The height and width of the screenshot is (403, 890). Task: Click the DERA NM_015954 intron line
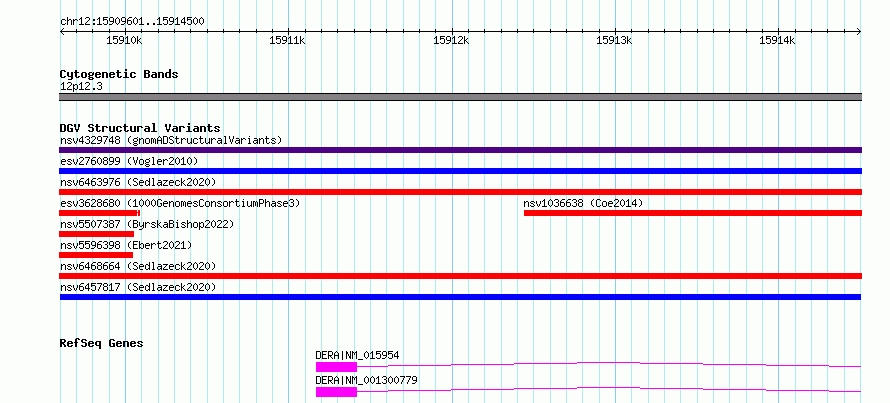[609, 364]
